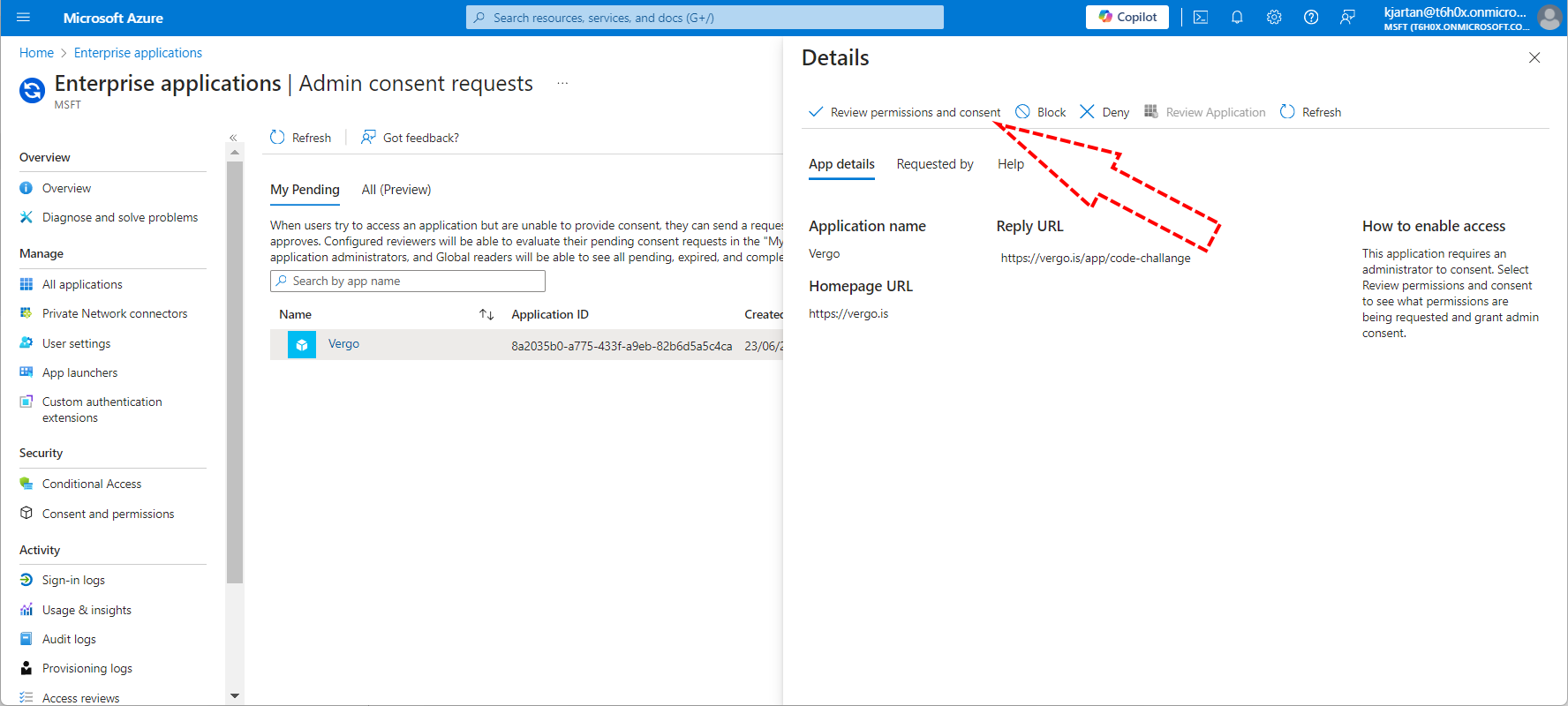Open Overview in the sidebar

(66, 188)
